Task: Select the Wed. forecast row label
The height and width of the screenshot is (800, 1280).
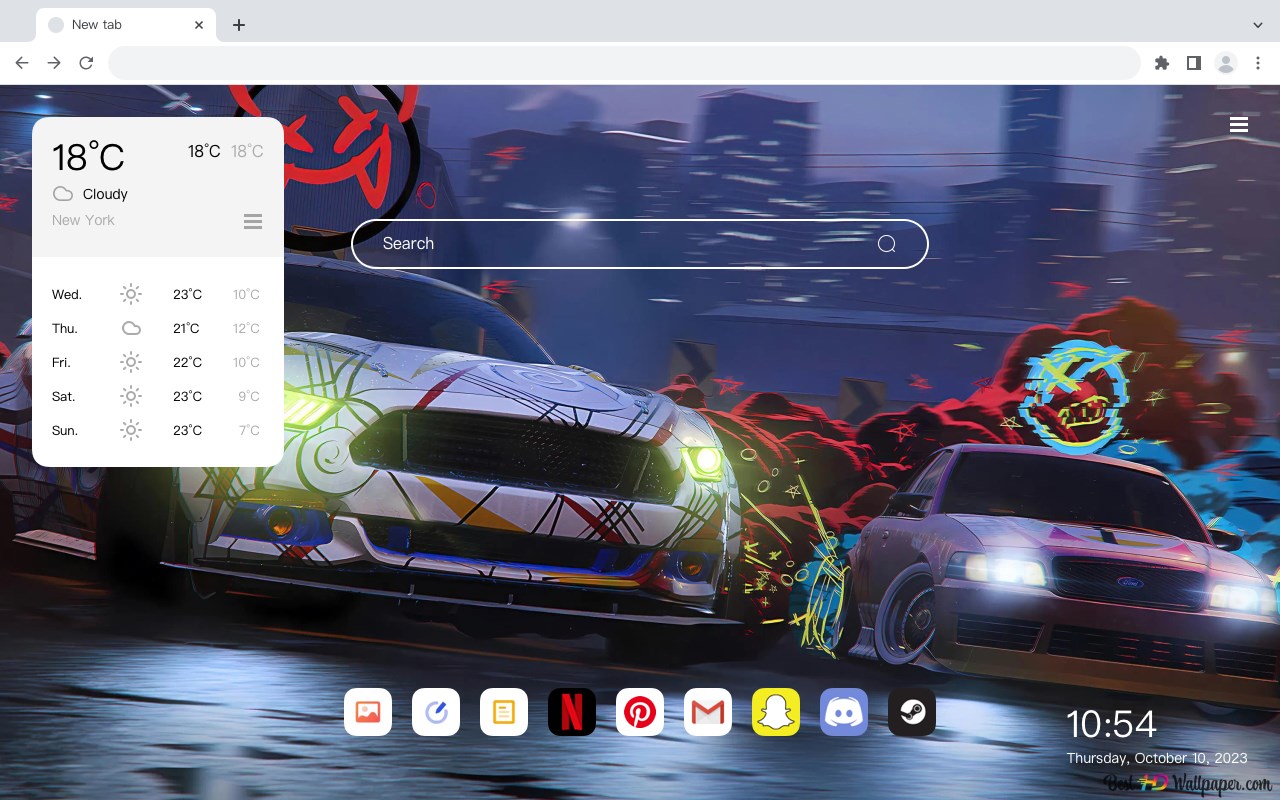Action: [x=67, y=295]
